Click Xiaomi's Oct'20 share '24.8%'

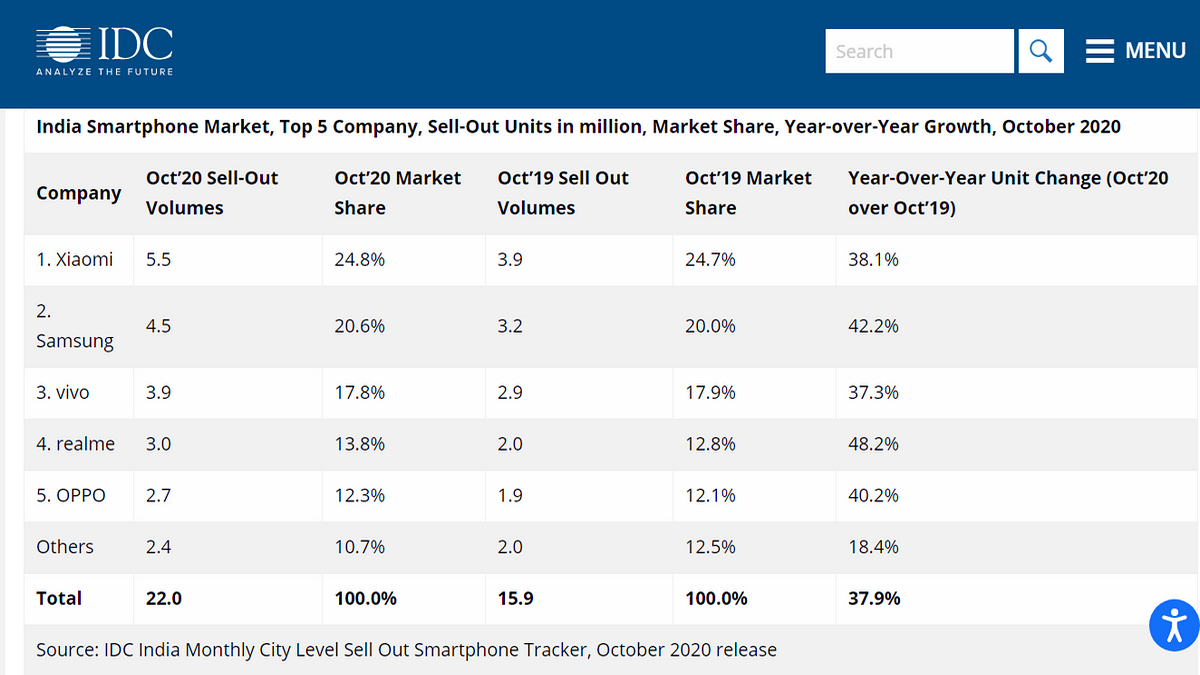pyautogui.click(x=360, y=260)
